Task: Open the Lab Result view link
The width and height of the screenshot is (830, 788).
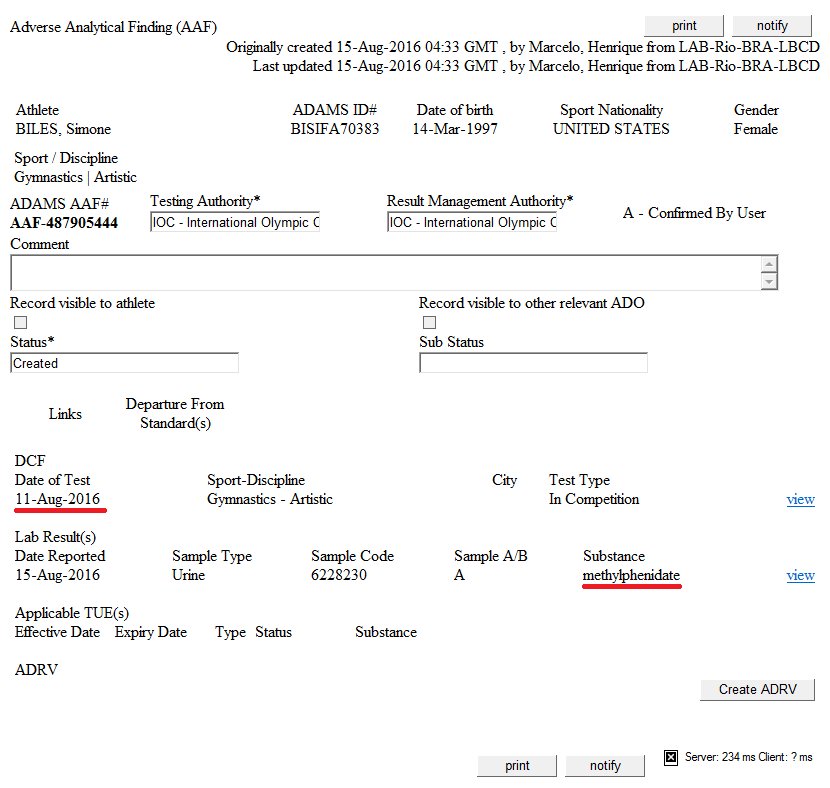Action: 800,575
